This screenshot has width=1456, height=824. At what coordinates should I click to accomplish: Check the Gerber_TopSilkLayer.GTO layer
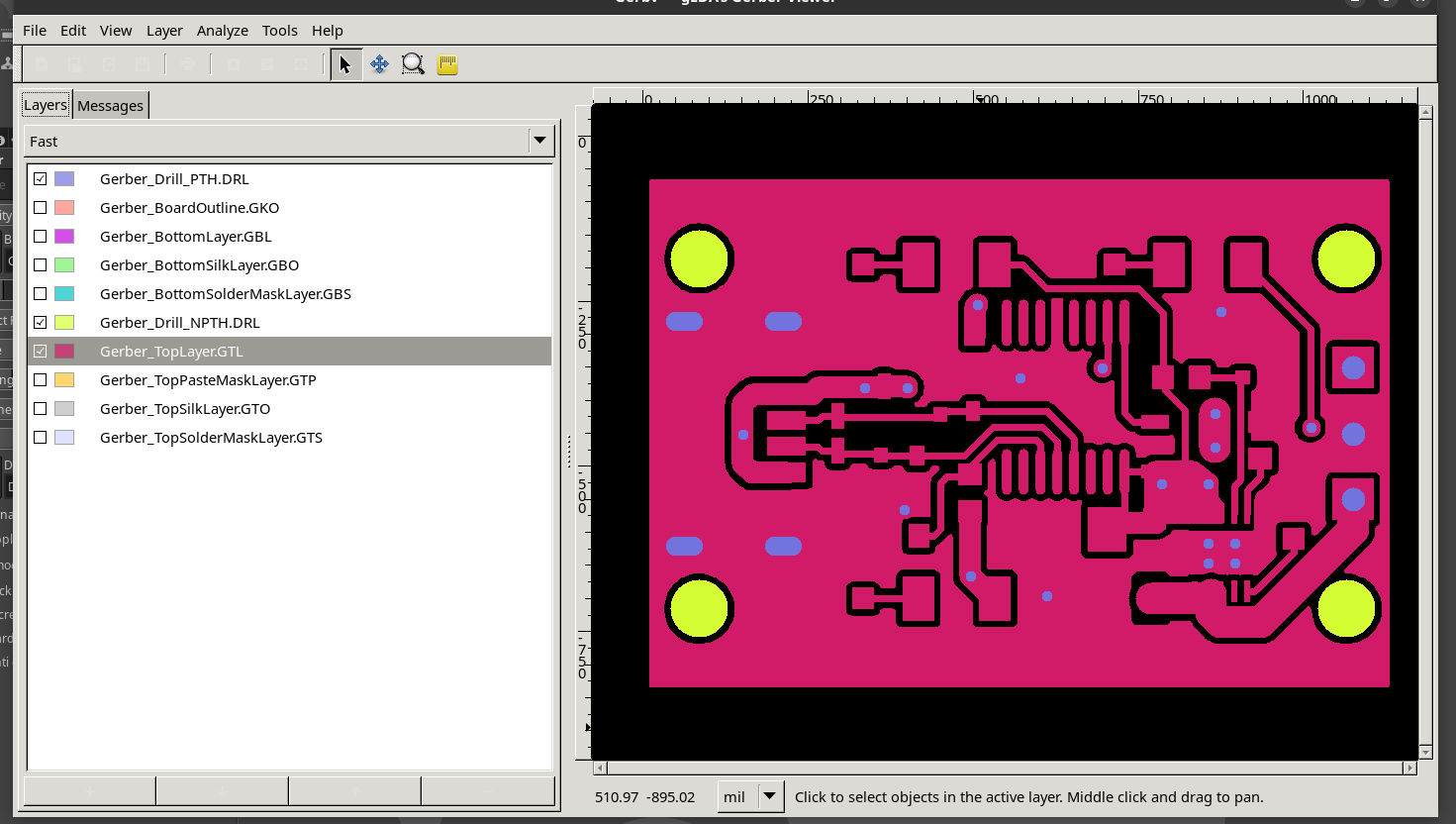coord(41,409)
